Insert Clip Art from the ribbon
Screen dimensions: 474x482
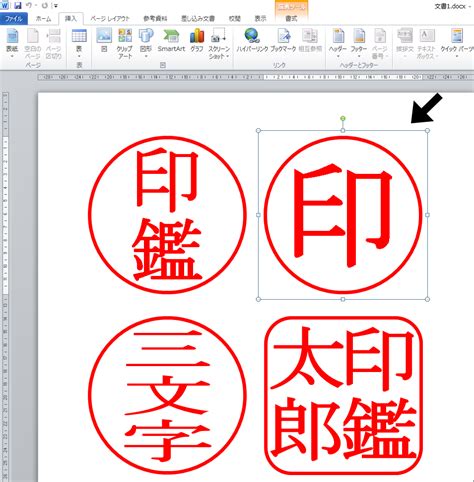125,43
